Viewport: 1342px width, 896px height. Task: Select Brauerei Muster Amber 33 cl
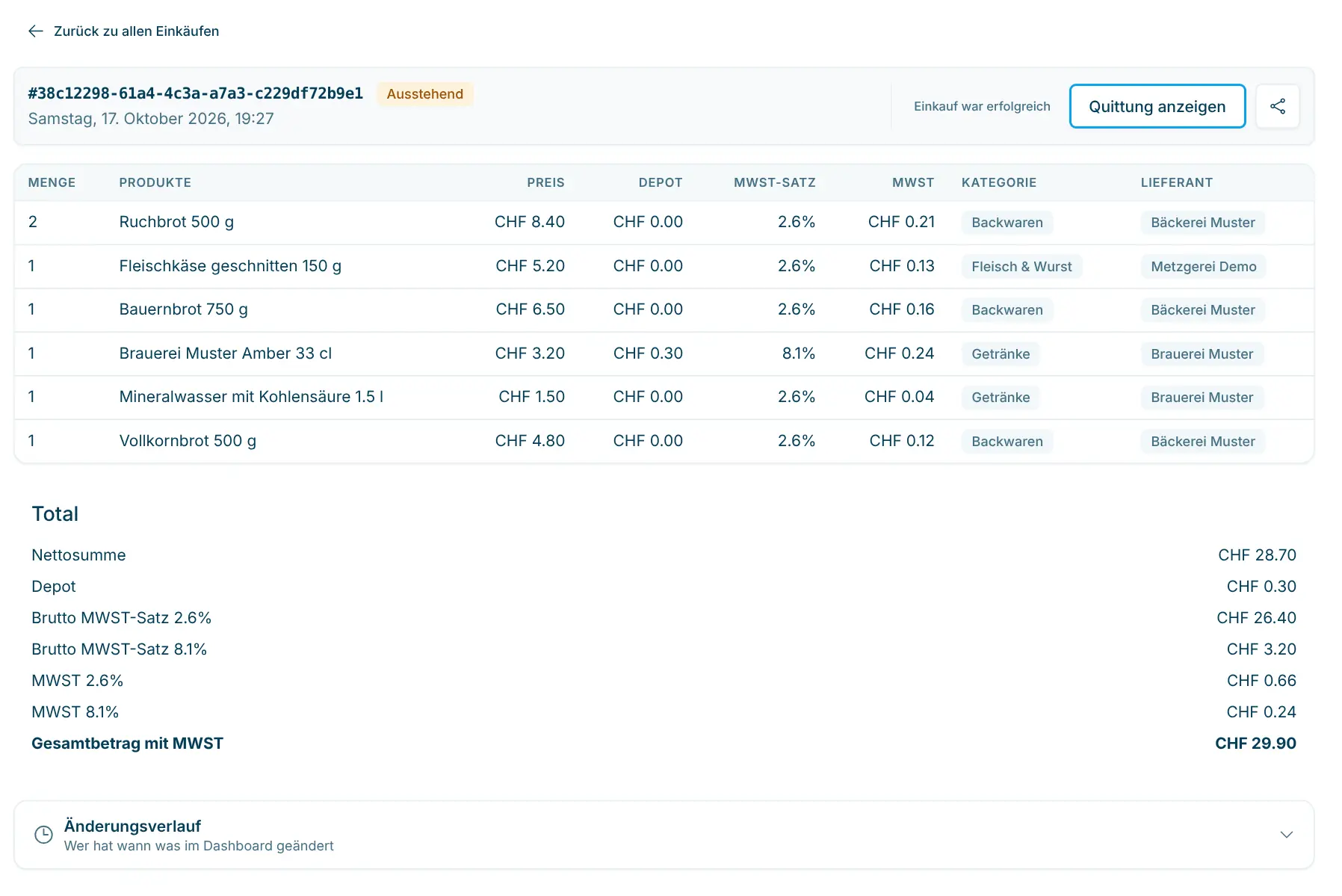tap(225, 353)
